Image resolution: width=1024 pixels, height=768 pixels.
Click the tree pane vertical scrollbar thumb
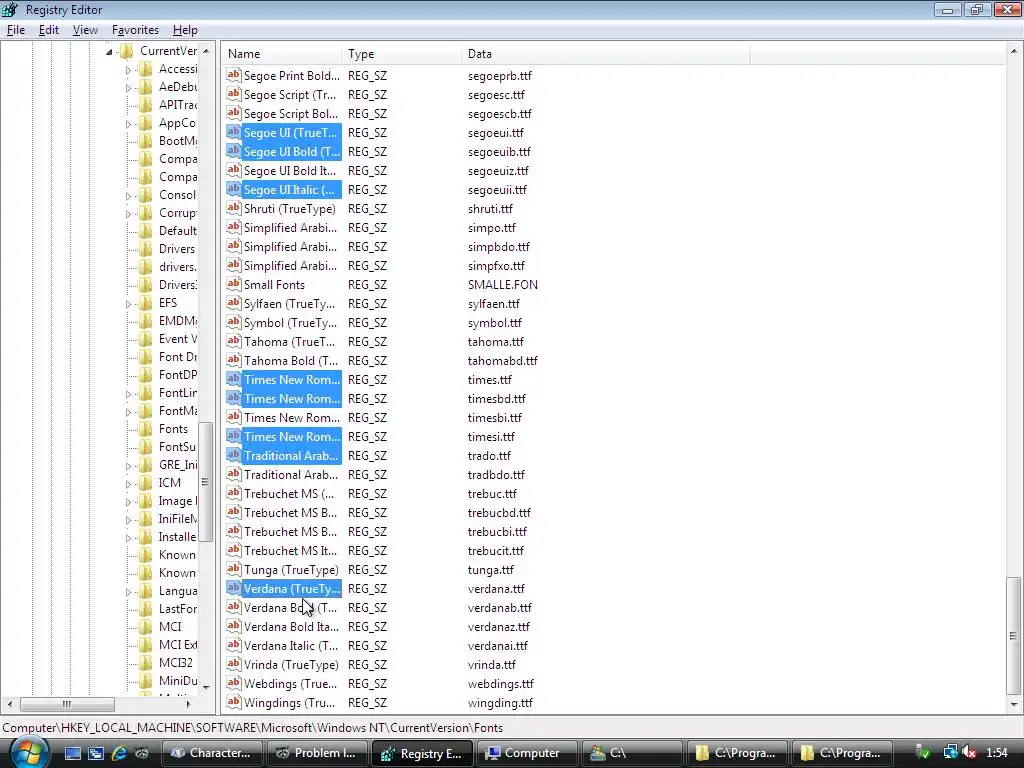click(x=205, y=482)
